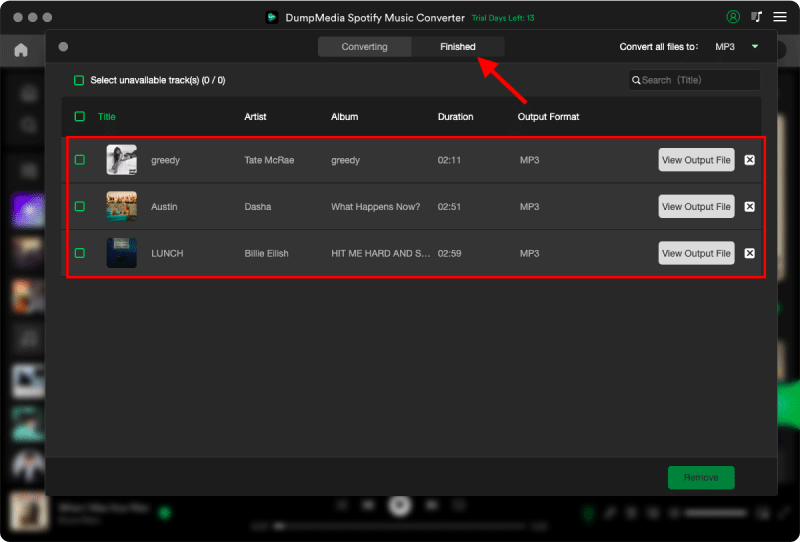
Task: Click the 02:11 duration value
Action: click(449, 160)
